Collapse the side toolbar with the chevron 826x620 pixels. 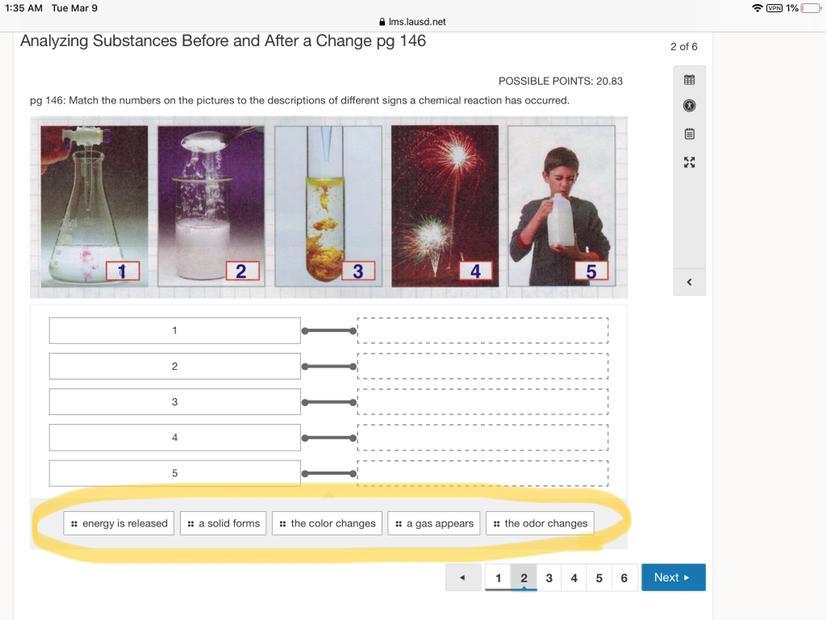pos(689,282)
